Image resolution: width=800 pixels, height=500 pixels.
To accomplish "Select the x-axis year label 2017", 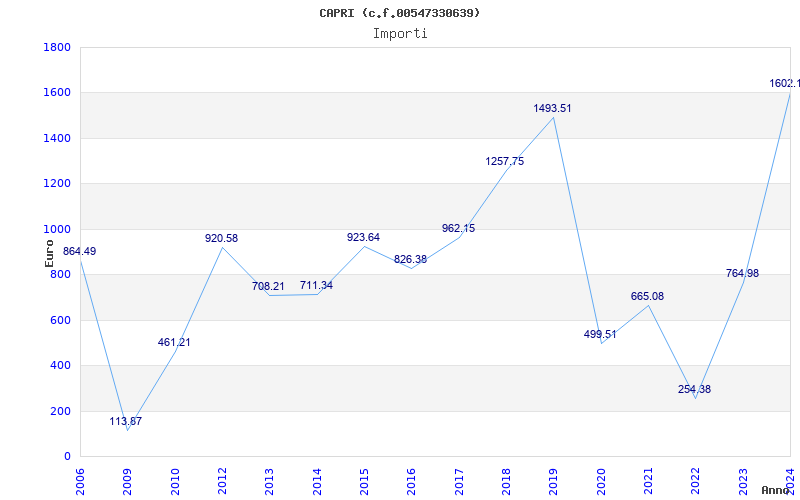I will tap(459, 482).
